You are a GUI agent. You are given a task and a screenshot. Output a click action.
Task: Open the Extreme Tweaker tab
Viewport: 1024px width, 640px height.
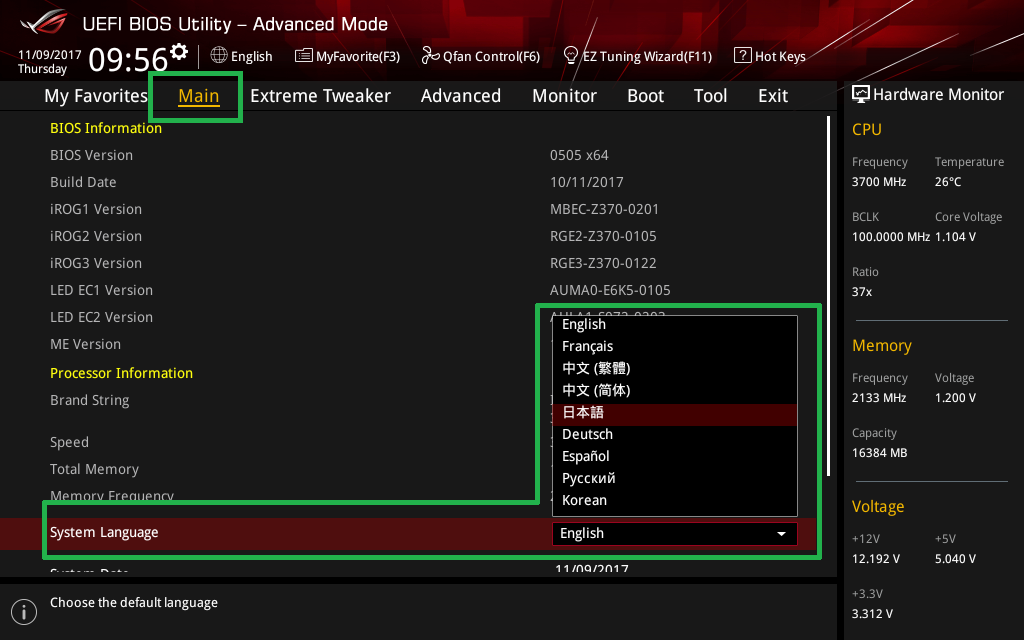[x=320, y=96]
